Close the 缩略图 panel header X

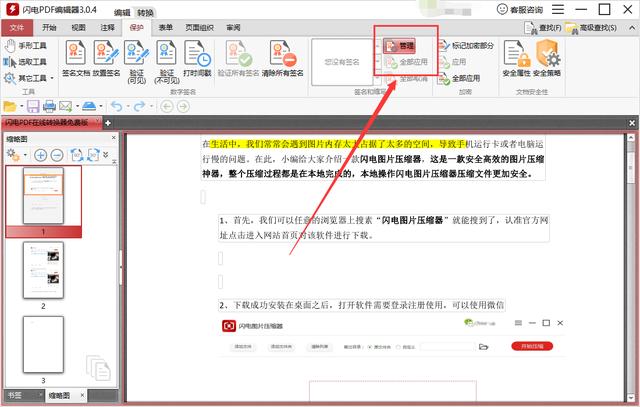coord(113,138)
